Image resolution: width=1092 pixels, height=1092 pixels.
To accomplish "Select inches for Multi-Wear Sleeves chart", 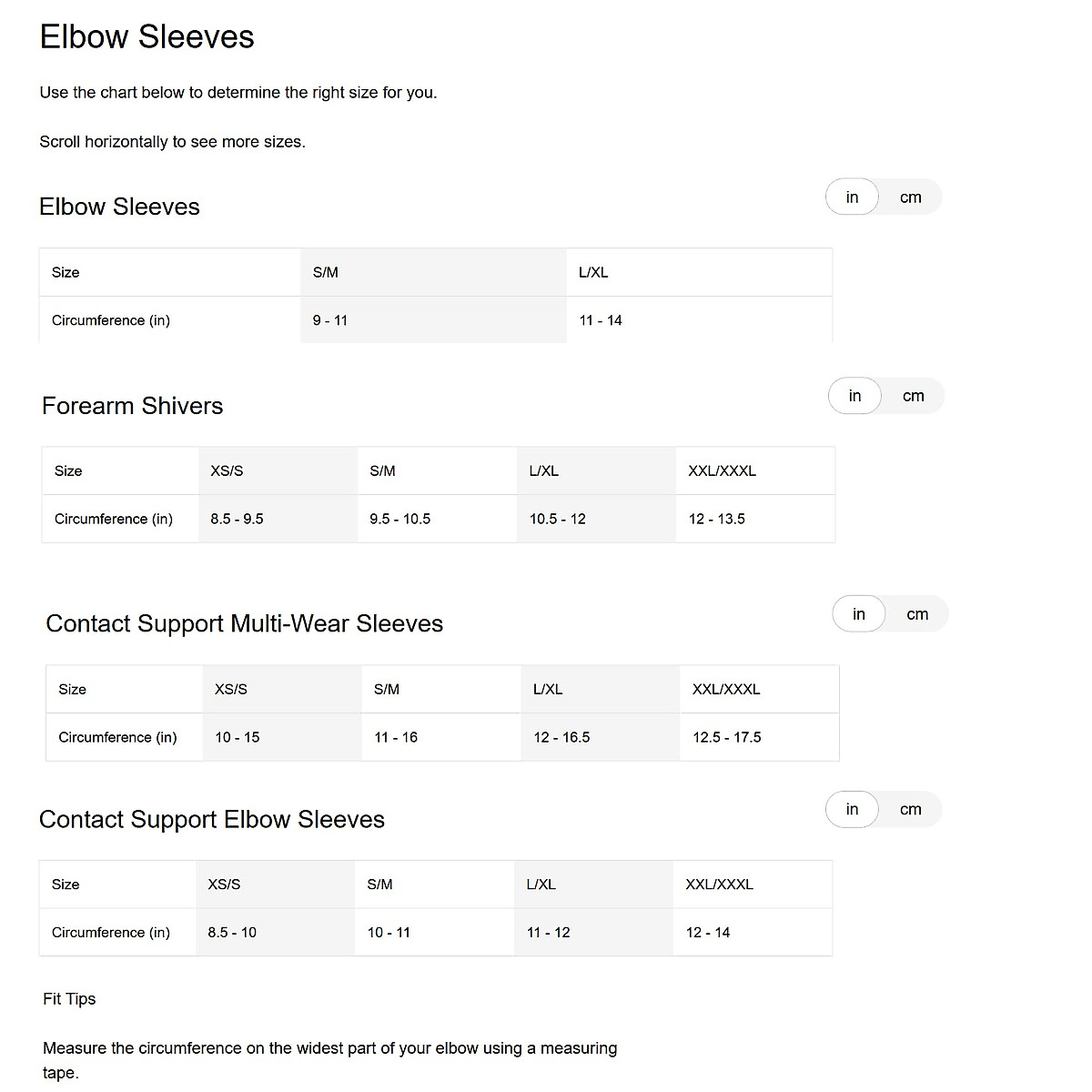I will [858, 614].
